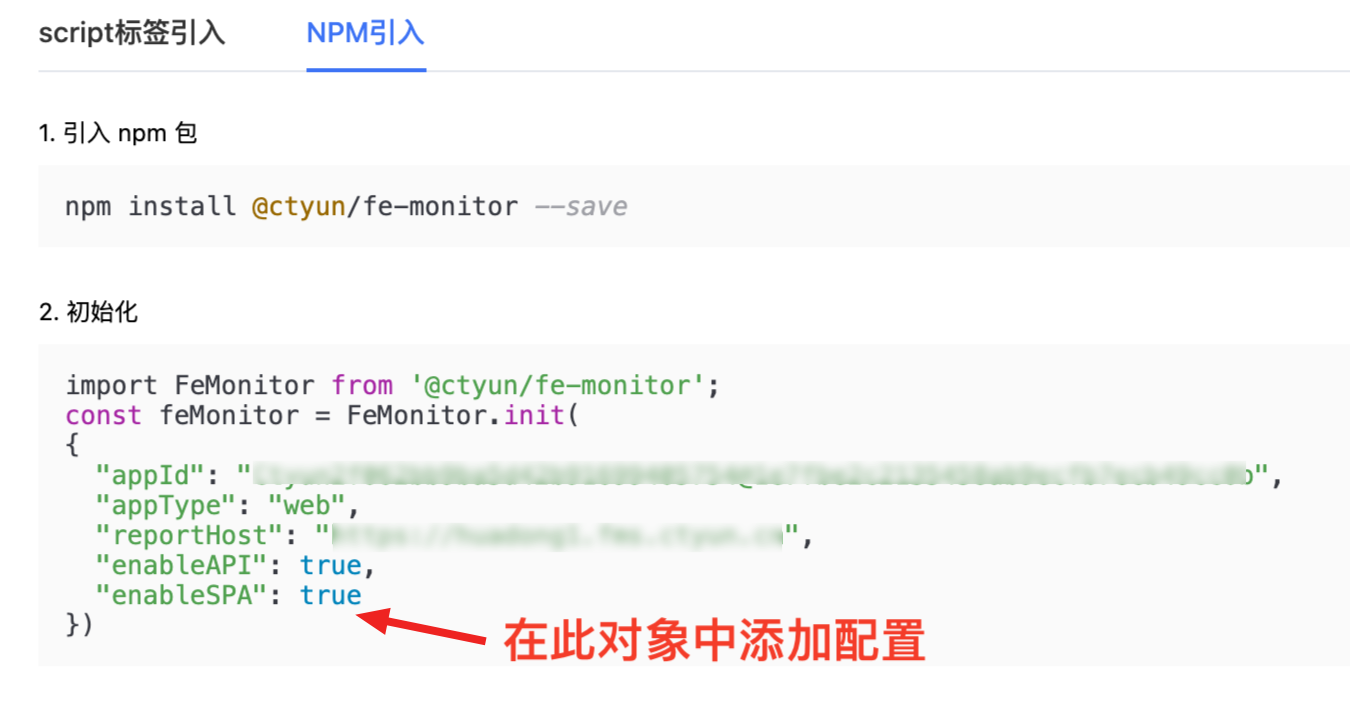Image resolution: width=1350 pixels, height=708 pixels.
Task: Click the init method call in code
Action: coord(535,415)
